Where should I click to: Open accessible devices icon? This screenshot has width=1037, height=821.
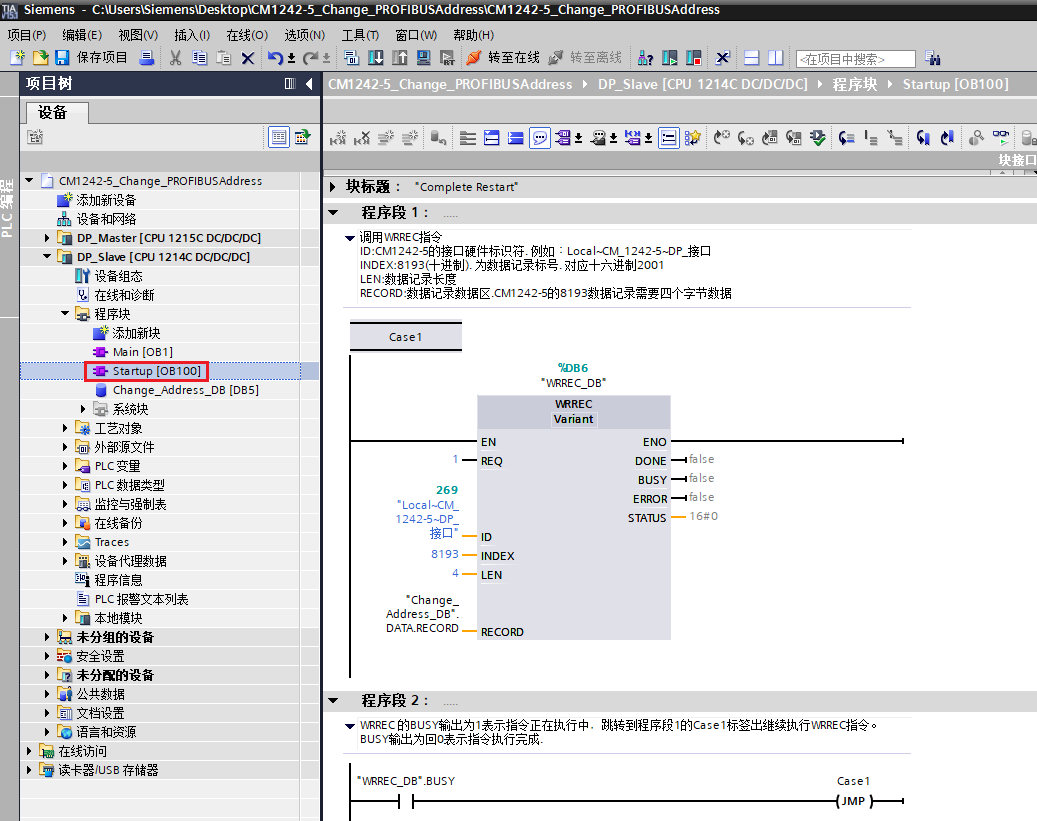[645, 58]
